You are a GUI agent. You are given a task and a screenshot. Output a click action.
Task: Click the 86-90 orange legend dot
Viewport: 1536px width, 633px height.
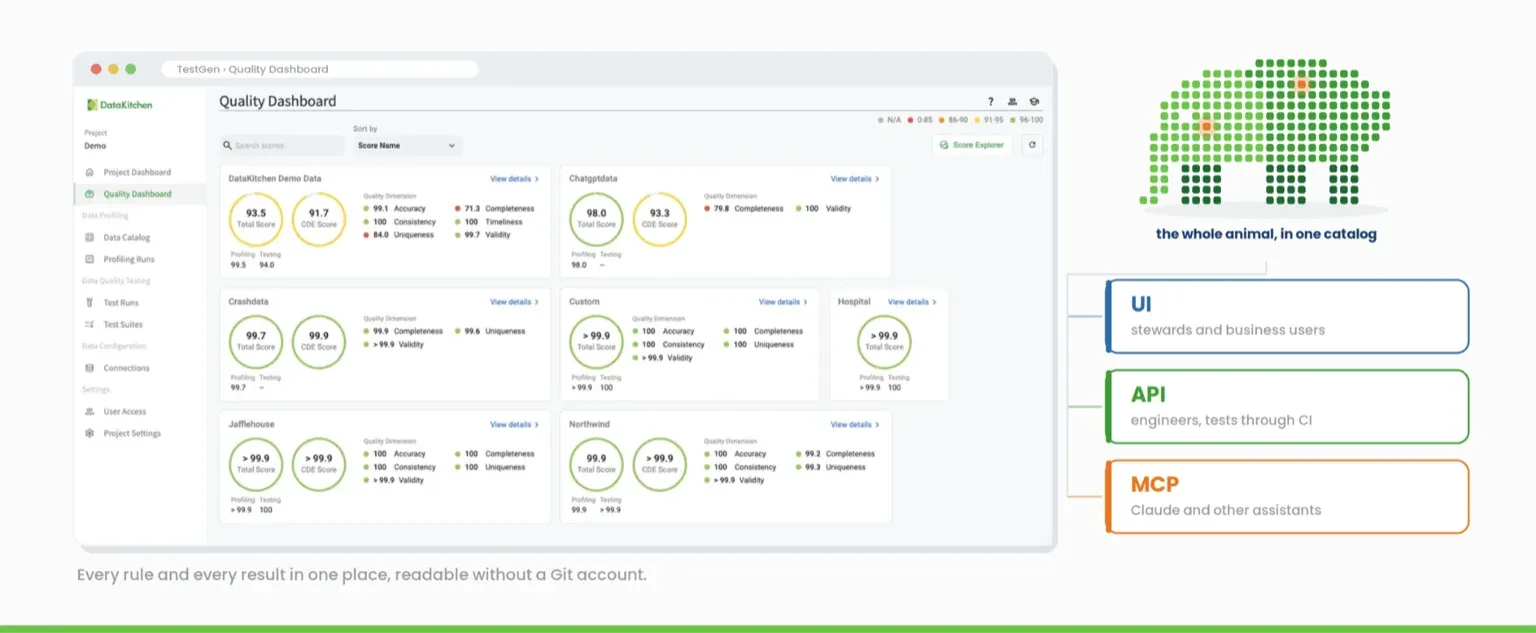coord(941,120)
